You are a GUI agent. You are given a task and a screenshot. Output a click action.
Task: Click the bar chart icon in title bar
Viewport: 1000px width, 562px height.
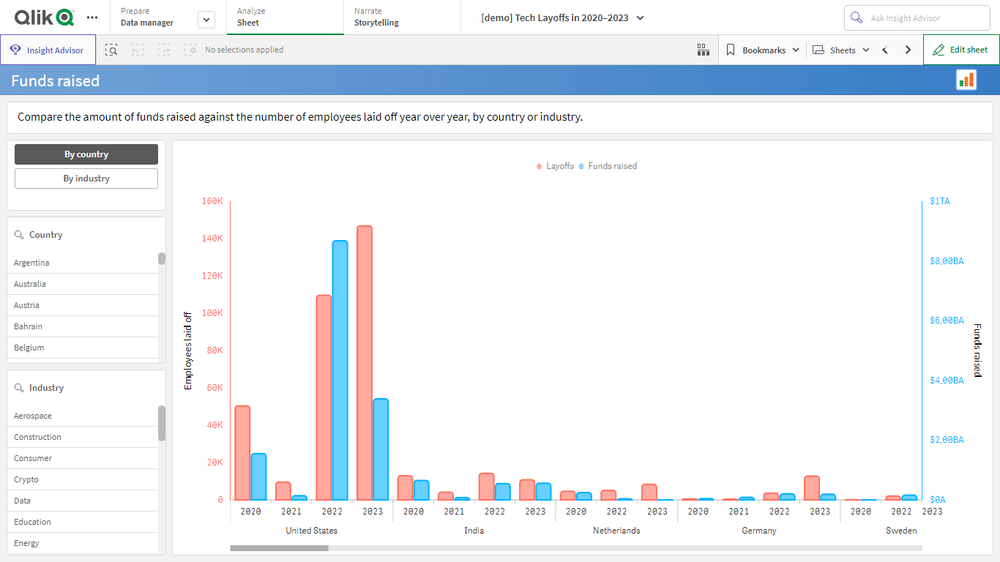pos(966,81)
